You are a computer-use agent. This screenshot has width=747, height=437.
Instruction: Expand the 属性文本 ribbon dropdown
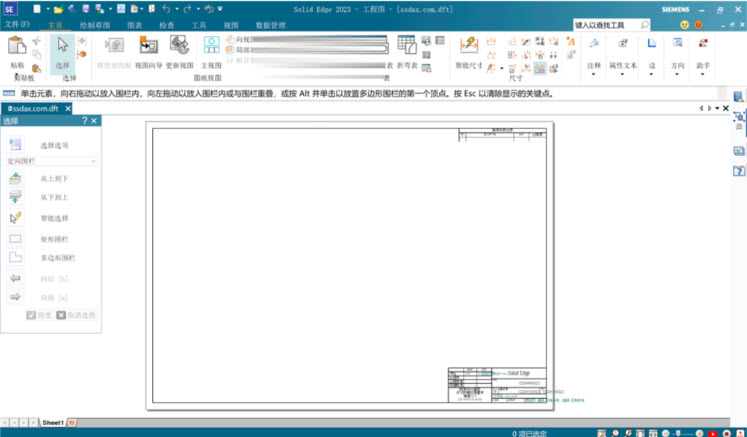point(622,52)
